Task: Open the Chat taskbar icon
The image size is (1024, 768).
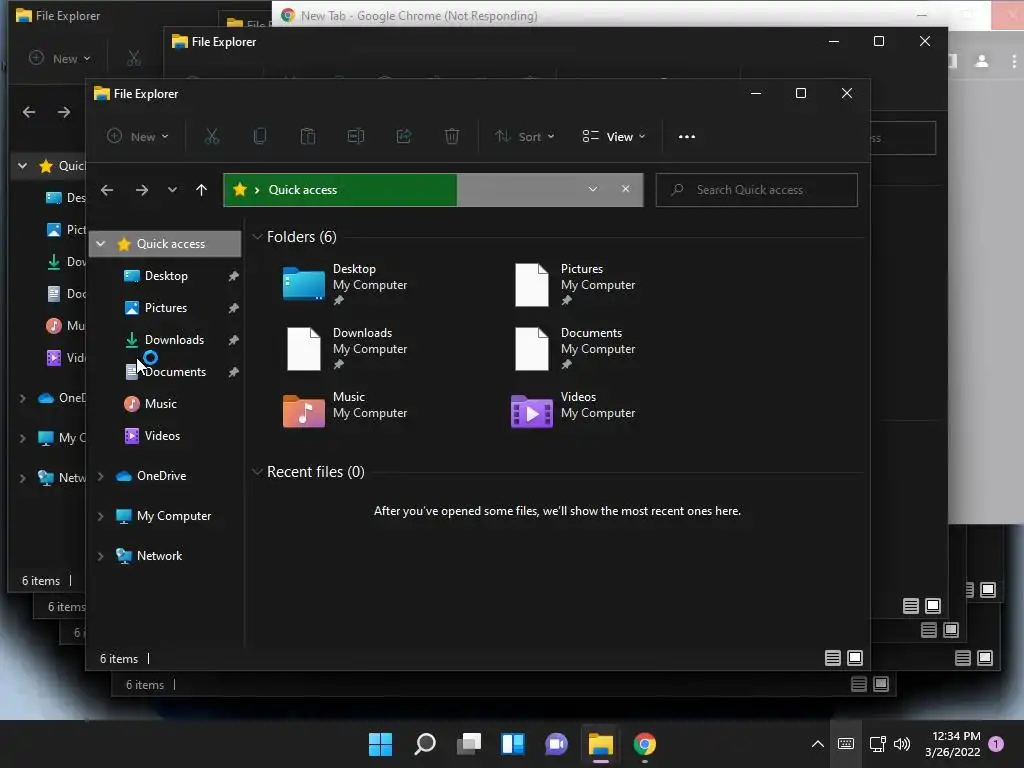Action: 556,744
